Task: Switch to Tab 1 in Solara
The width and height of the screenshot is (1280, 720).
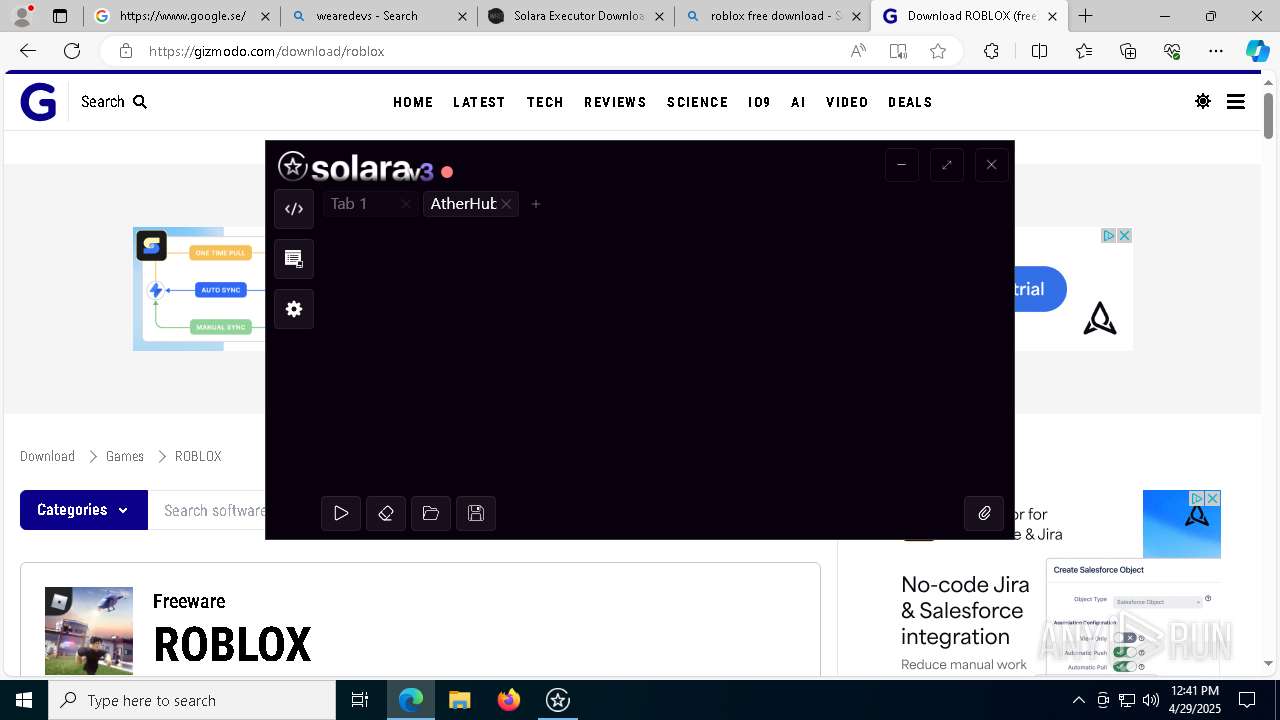Action: [349, 204]
